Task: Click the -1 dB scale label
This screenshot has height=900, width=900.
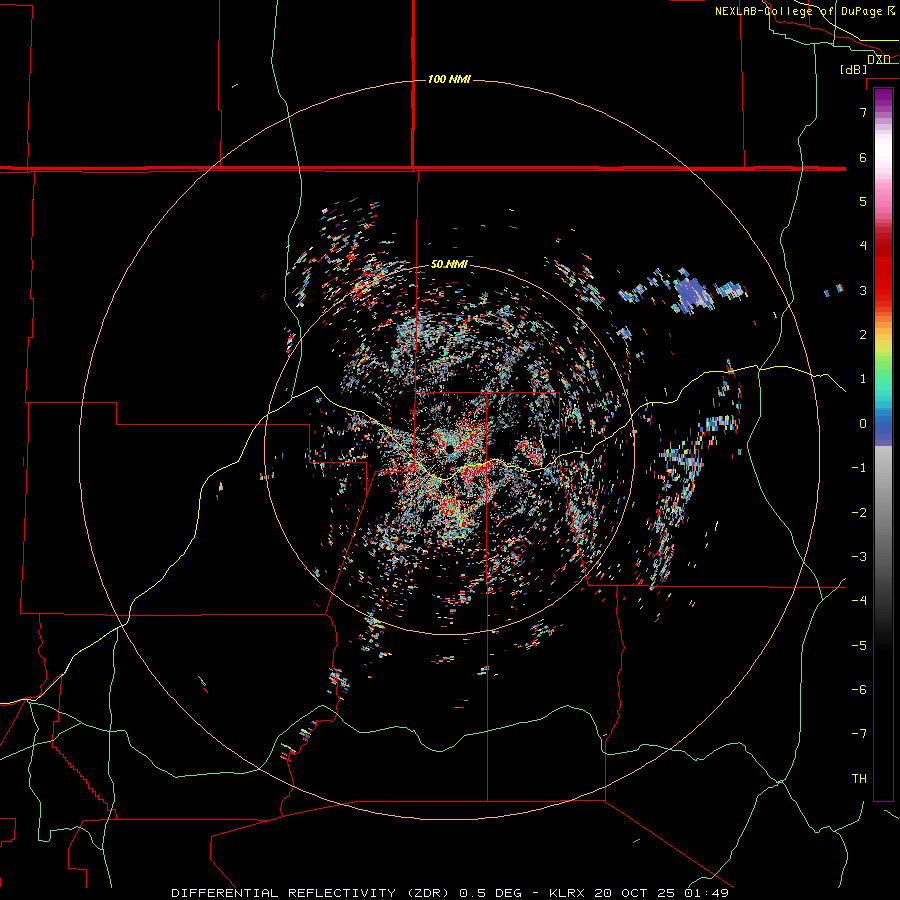Action: tap(859, 468)
